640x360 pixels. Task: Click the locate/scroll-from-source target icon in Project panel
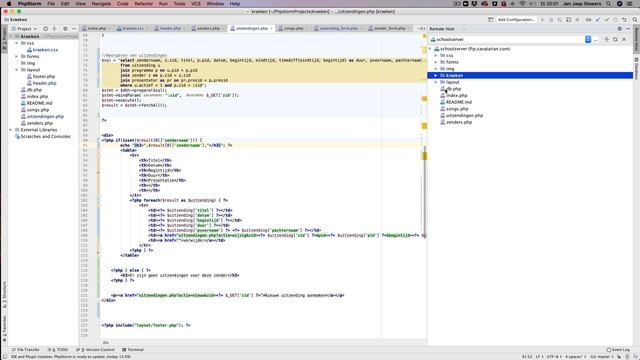[x=45, y=29]
